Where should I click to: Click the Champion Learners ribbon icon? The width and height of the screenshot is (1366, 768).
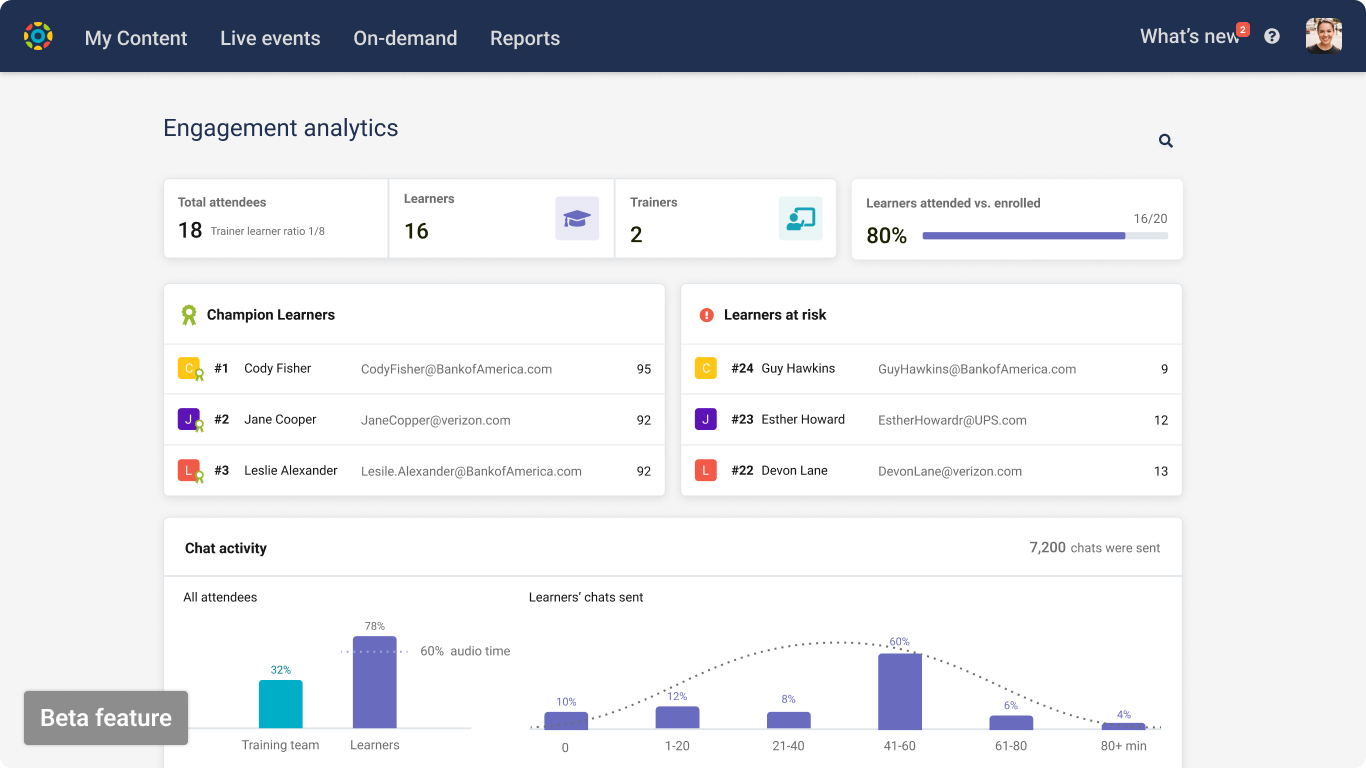pos(188,315)
